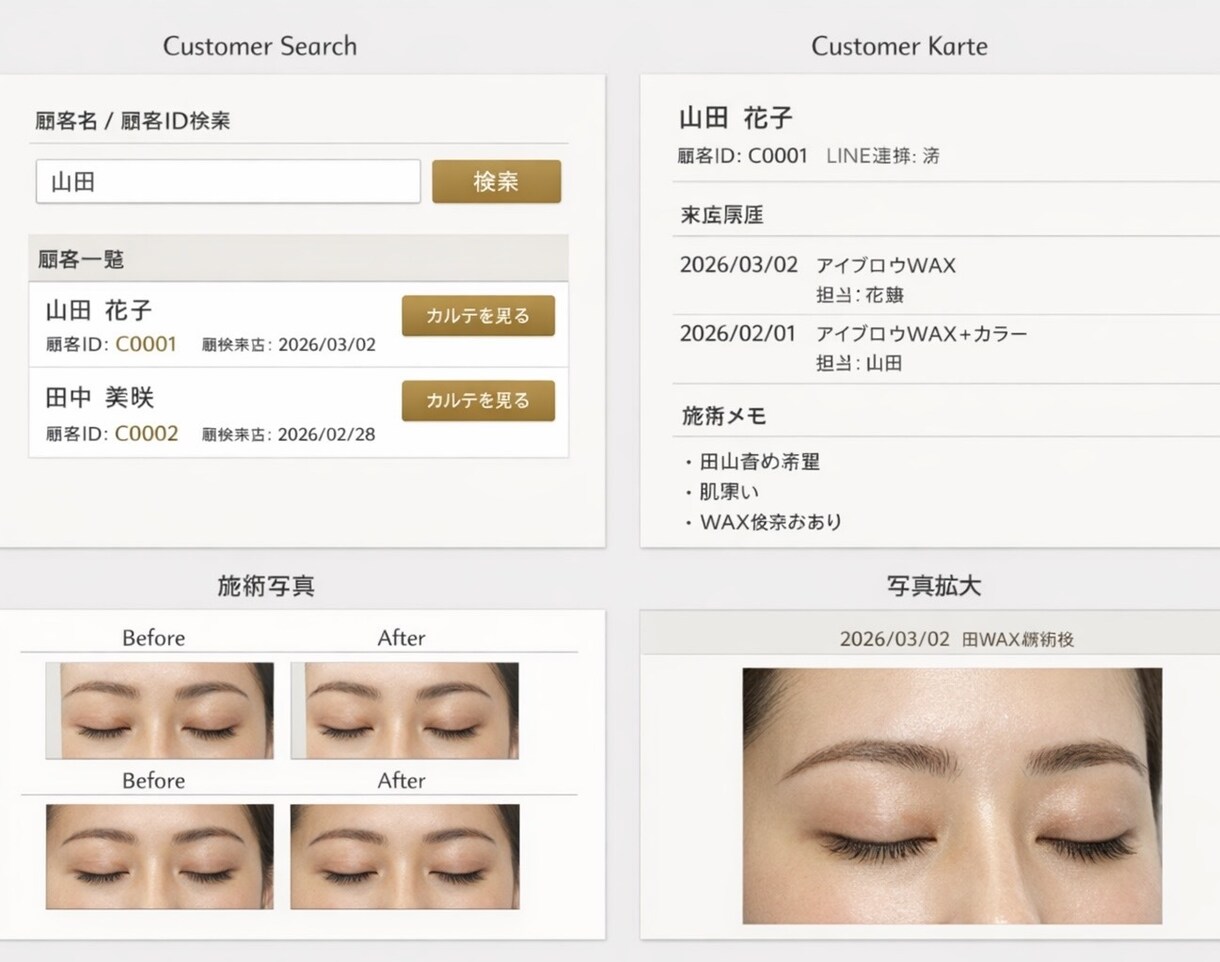The image size is (1220, 962).
Task: Open second row After eyebrow thumbnail
Action: [x=404, y=856]
